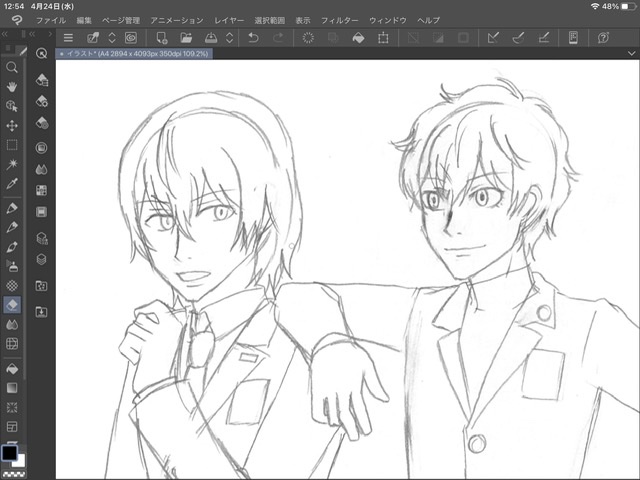Open the 編集 menu

[x=84, y=20]
